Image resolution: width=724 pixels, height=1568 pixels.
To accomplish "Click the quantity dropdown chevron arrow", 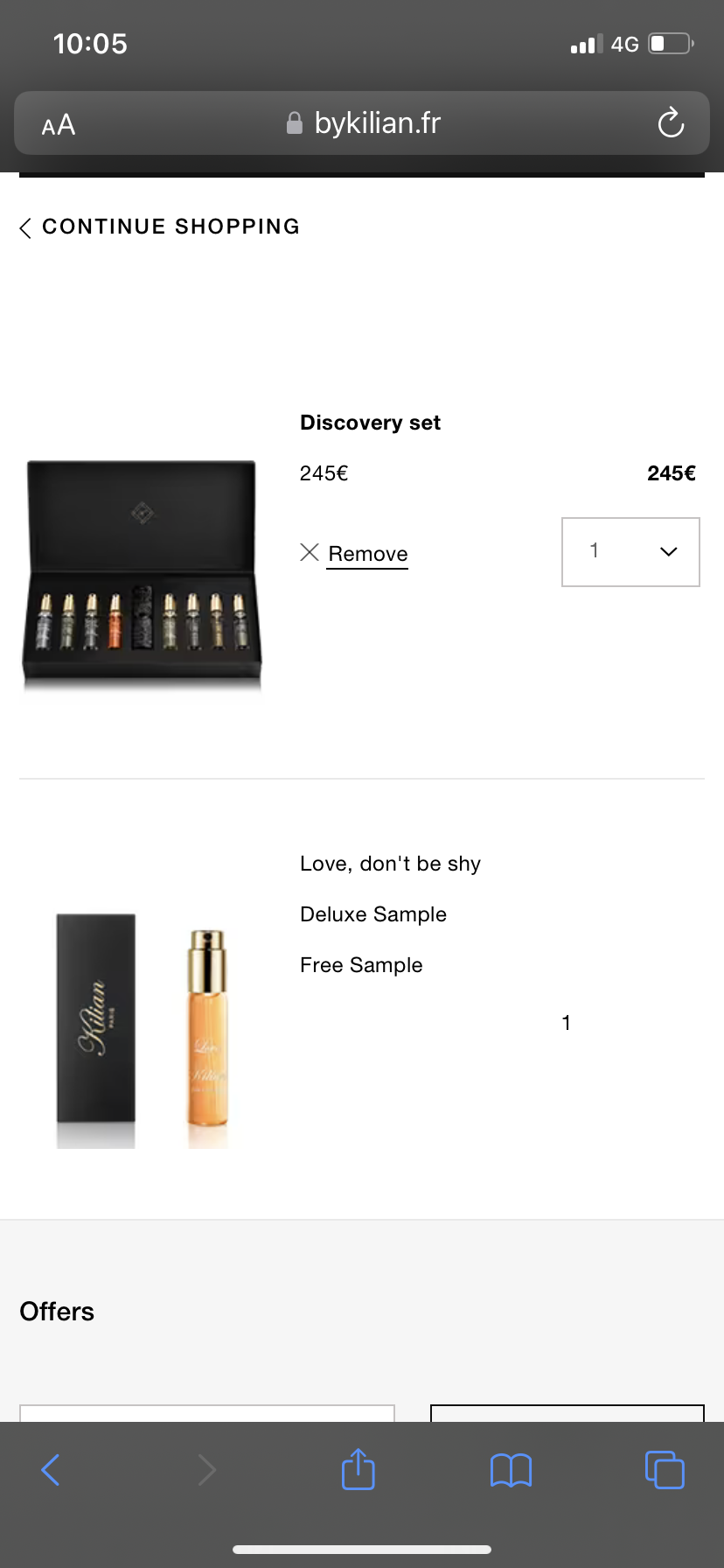I will (x=669, y=551).
